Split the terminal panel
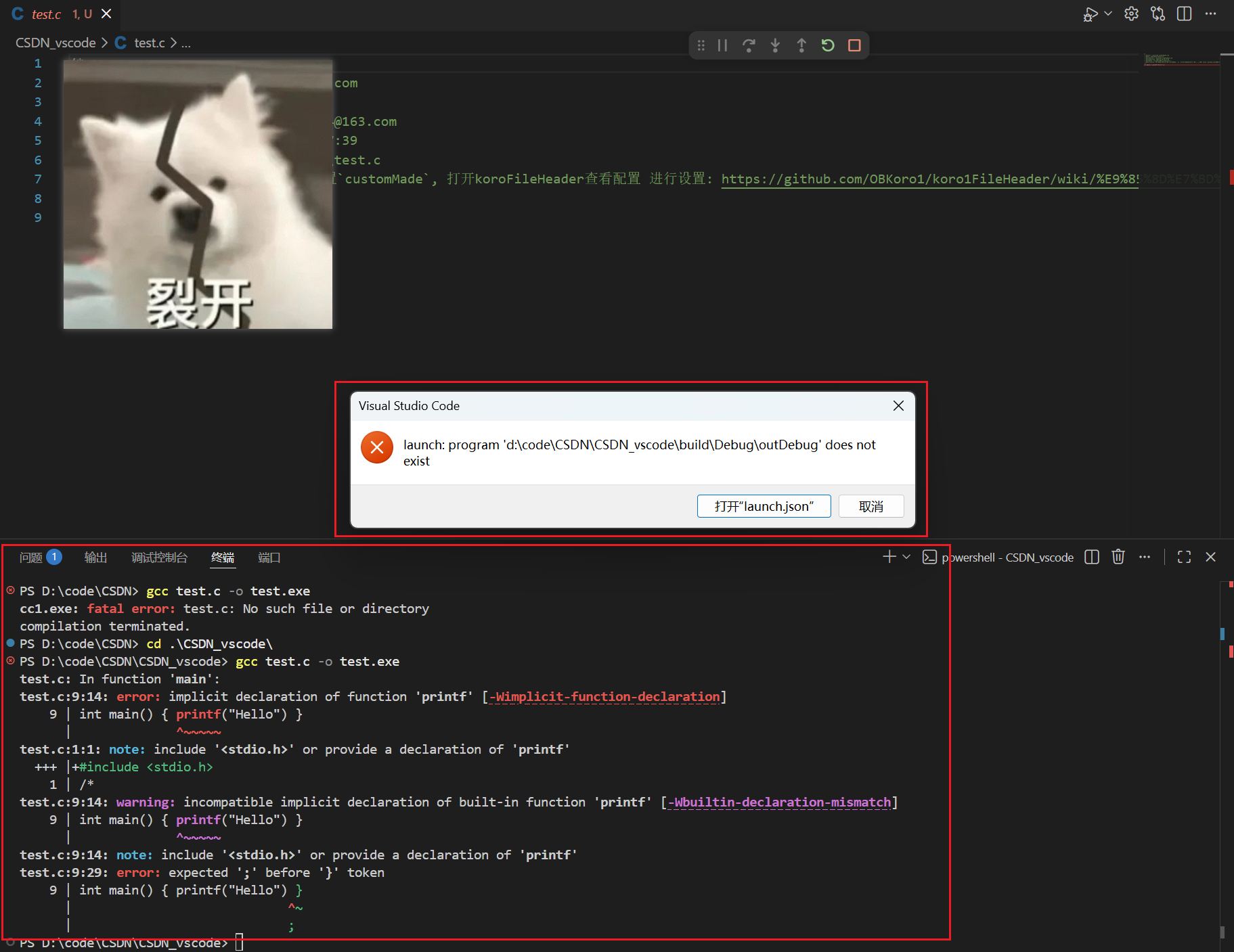The image size is (1234, 952). 1092,557
